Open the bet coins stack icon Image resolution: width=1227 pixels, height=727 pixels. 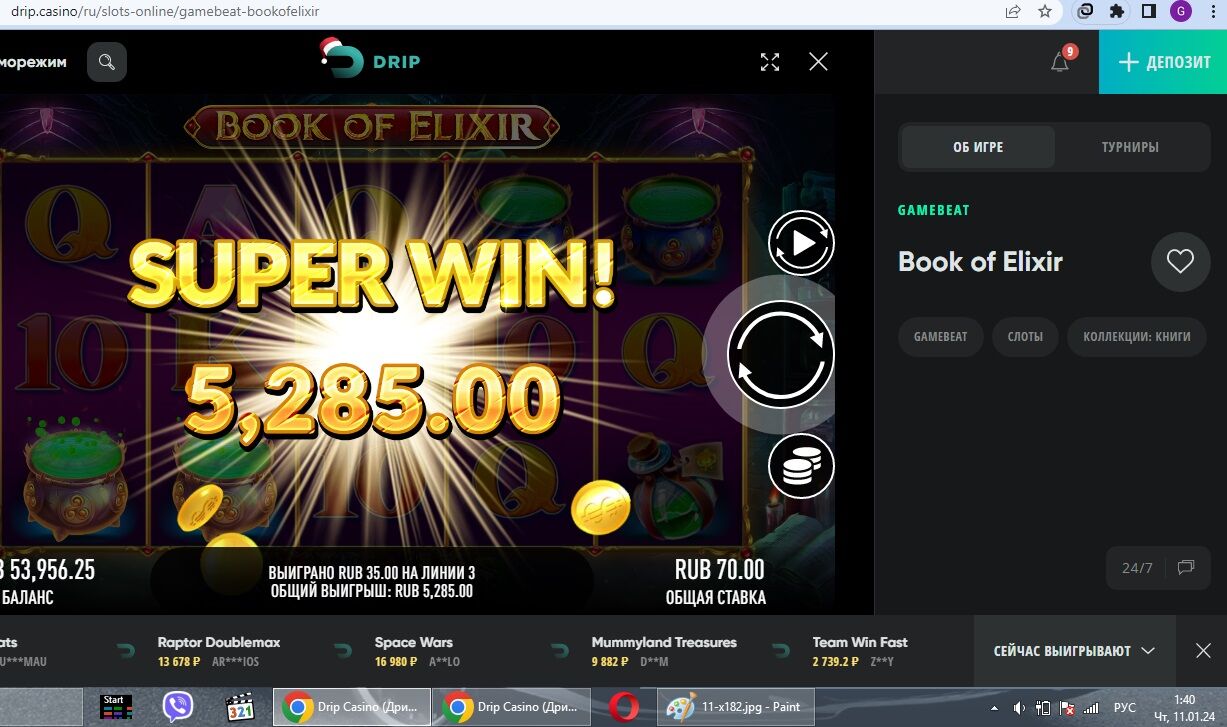point(801,466)
